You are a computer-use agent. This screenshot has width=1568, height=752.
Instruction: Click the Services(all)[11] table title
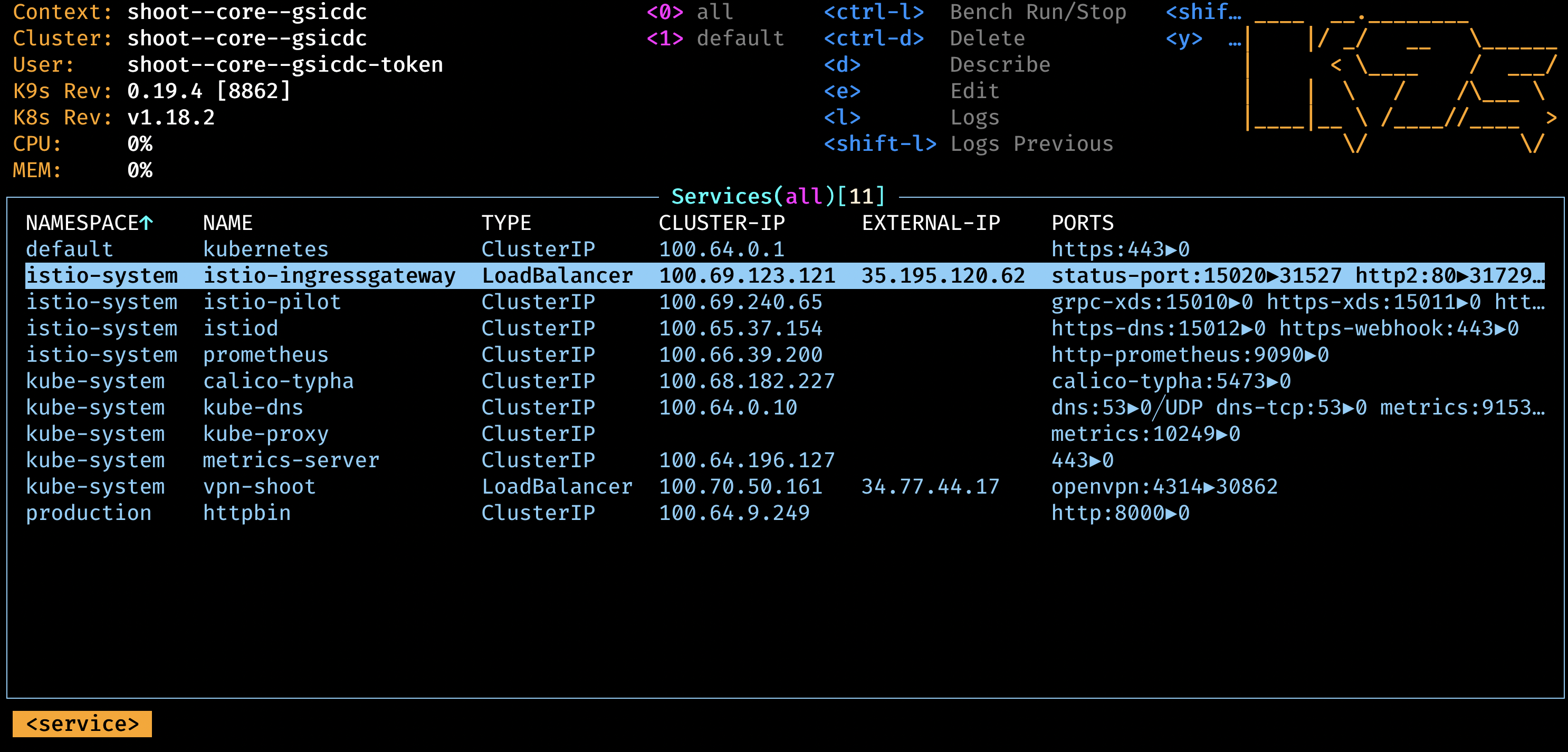pos(778,197)
